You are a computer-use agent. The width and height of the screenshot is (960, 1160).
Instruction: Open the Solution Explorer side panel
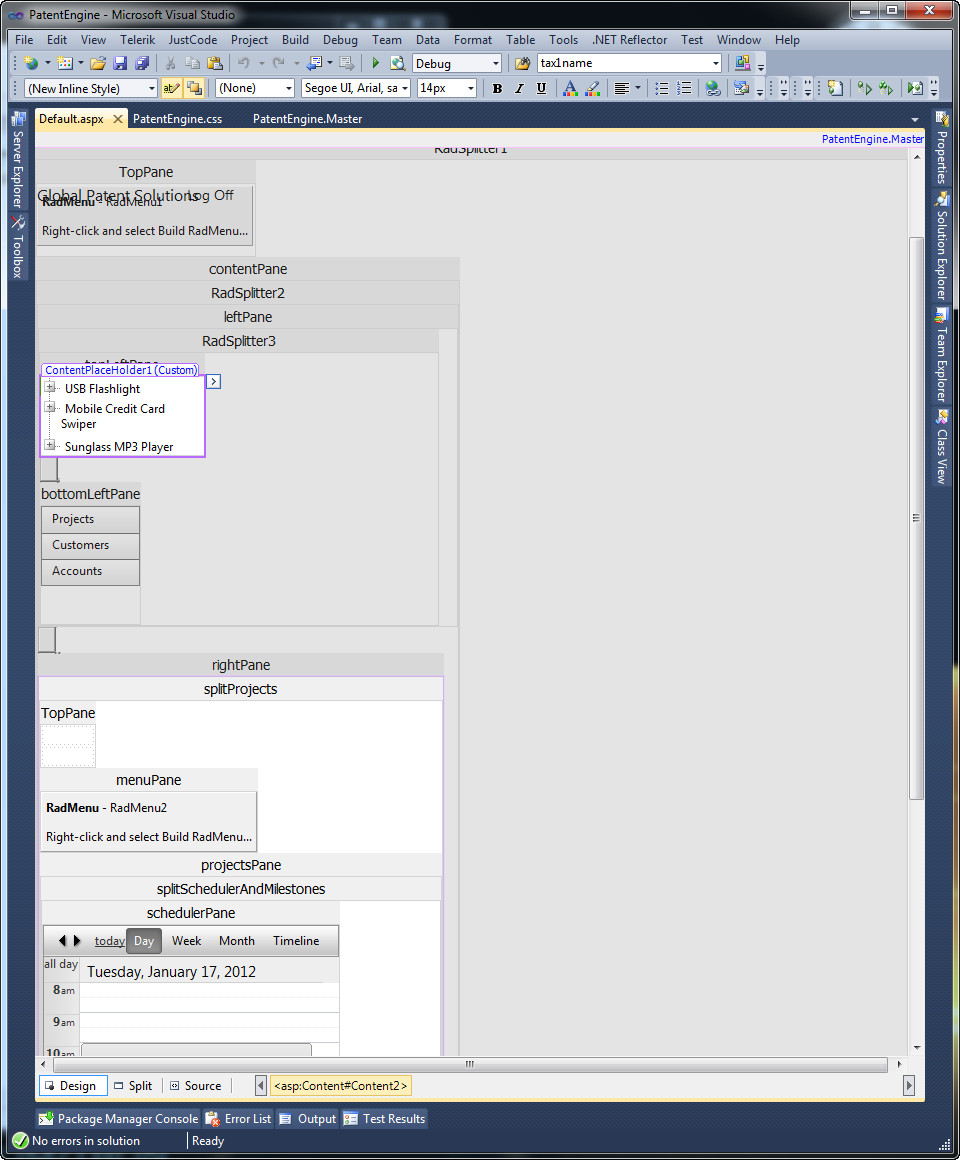(x=942, y=246)
